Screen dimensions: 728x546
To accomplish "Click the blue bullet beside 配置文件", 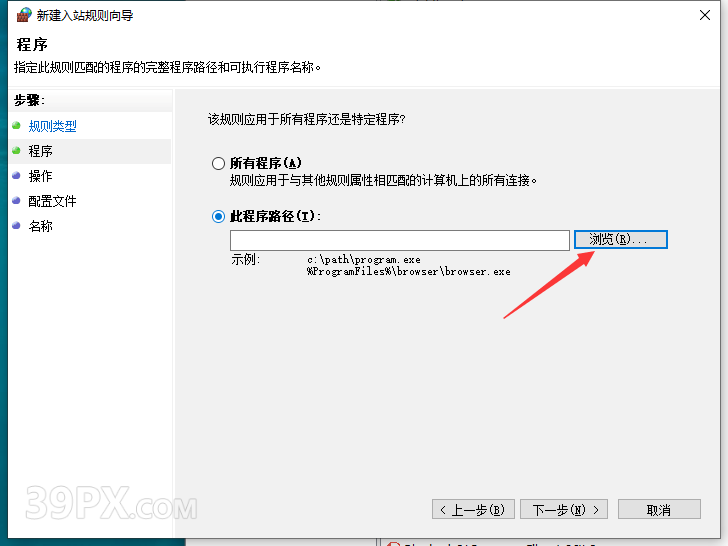I will 16,201.
